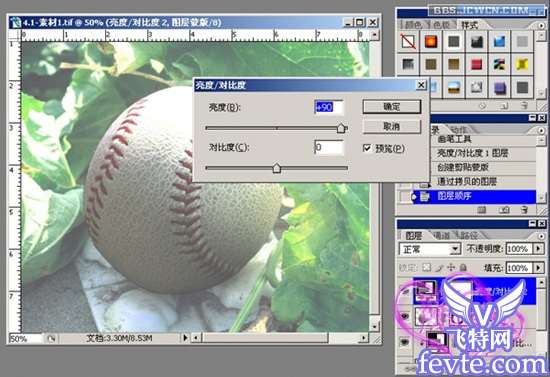Toggle lock position move icon
This screenshot has width=550, height=377.
coord(451,268)
